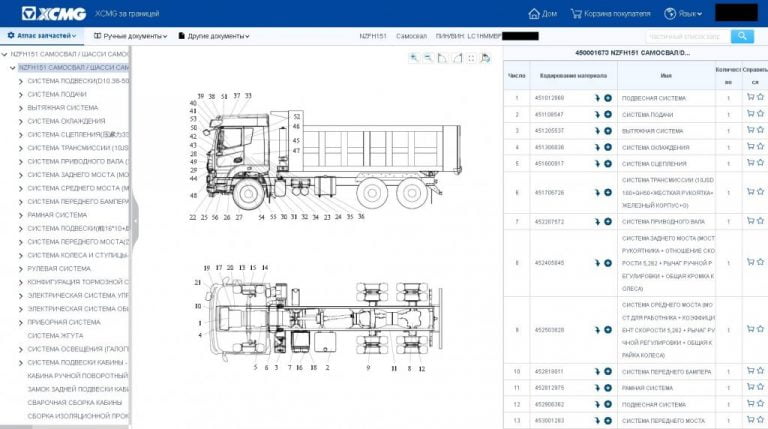Expand РАМНАЯ СИСТЕМА tree node
The image size is (768, 429).
21,215
